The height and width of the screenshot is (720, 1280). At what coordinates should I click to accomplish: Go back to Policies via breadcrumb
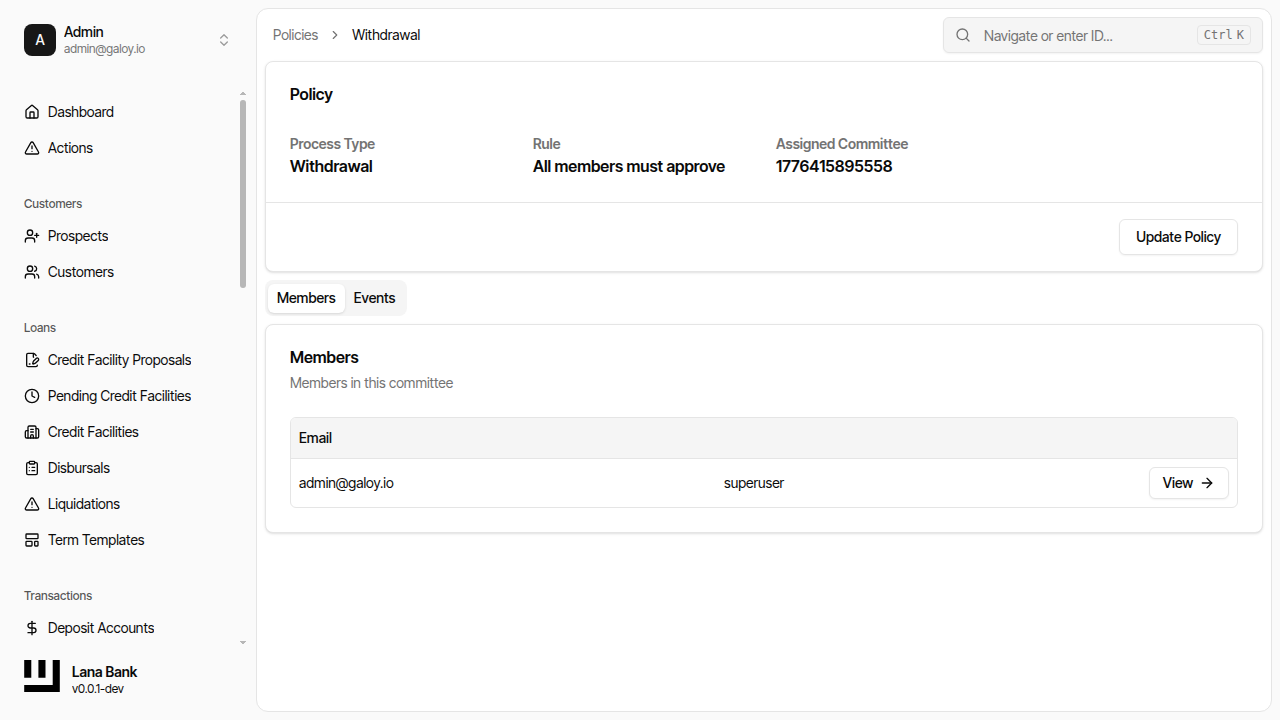[x=295, y=35]
